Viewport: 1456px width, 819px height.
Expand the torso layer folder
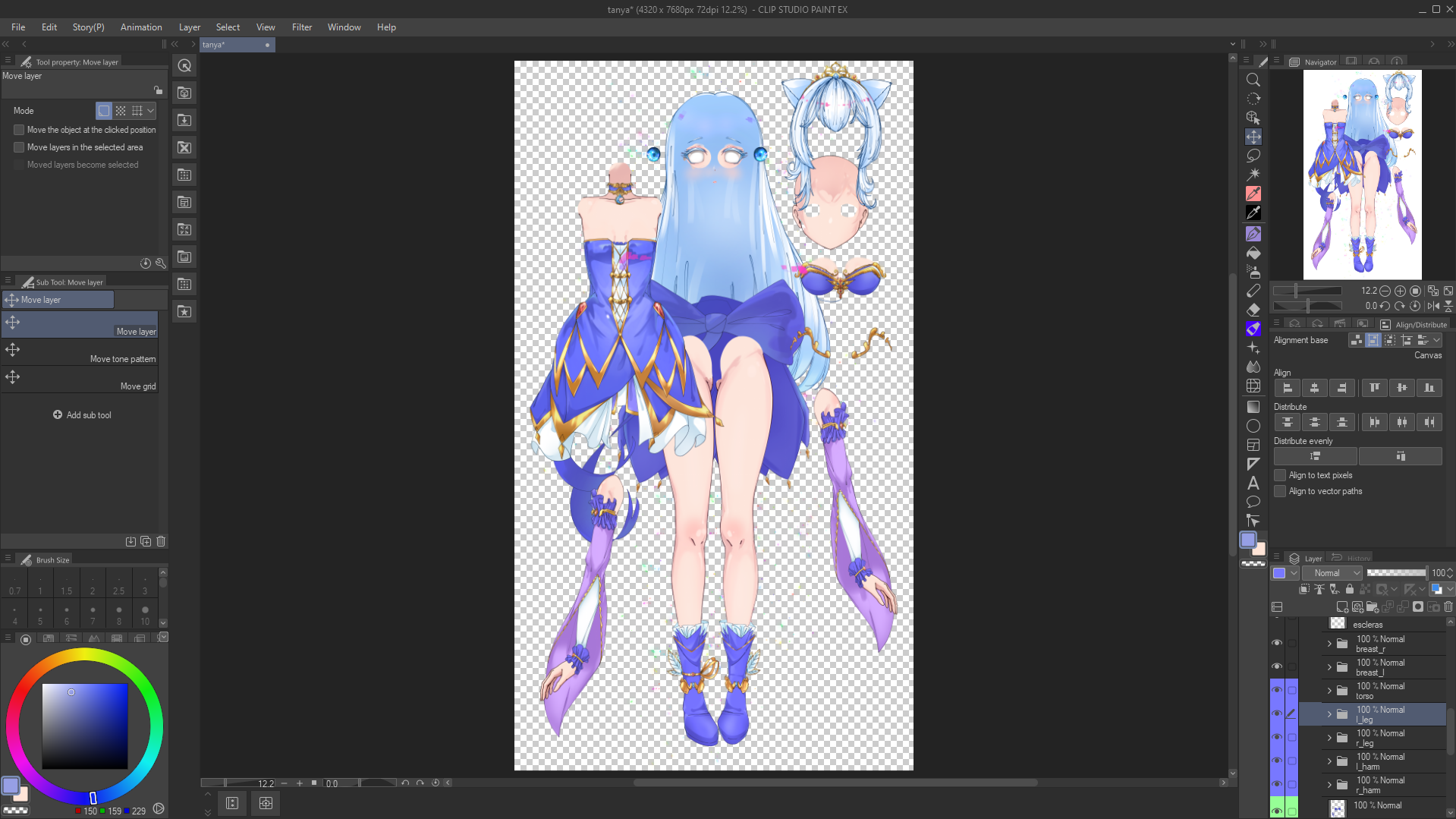1329,691
